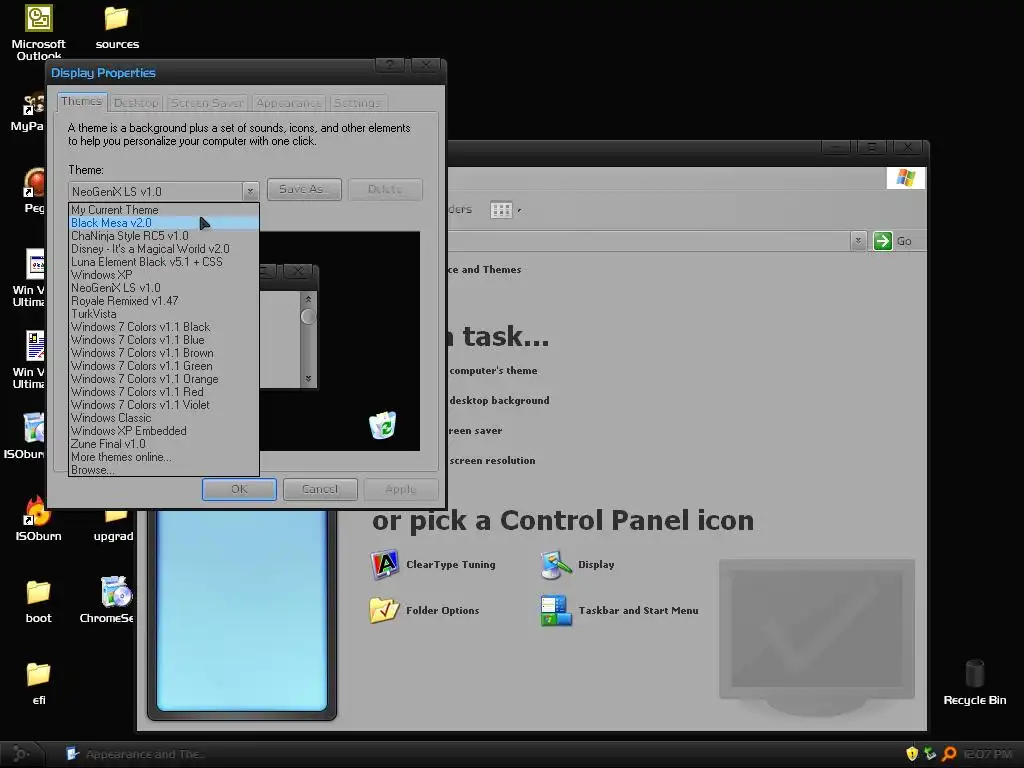Click Appearance and Themes taskbar button

point(134,754)
